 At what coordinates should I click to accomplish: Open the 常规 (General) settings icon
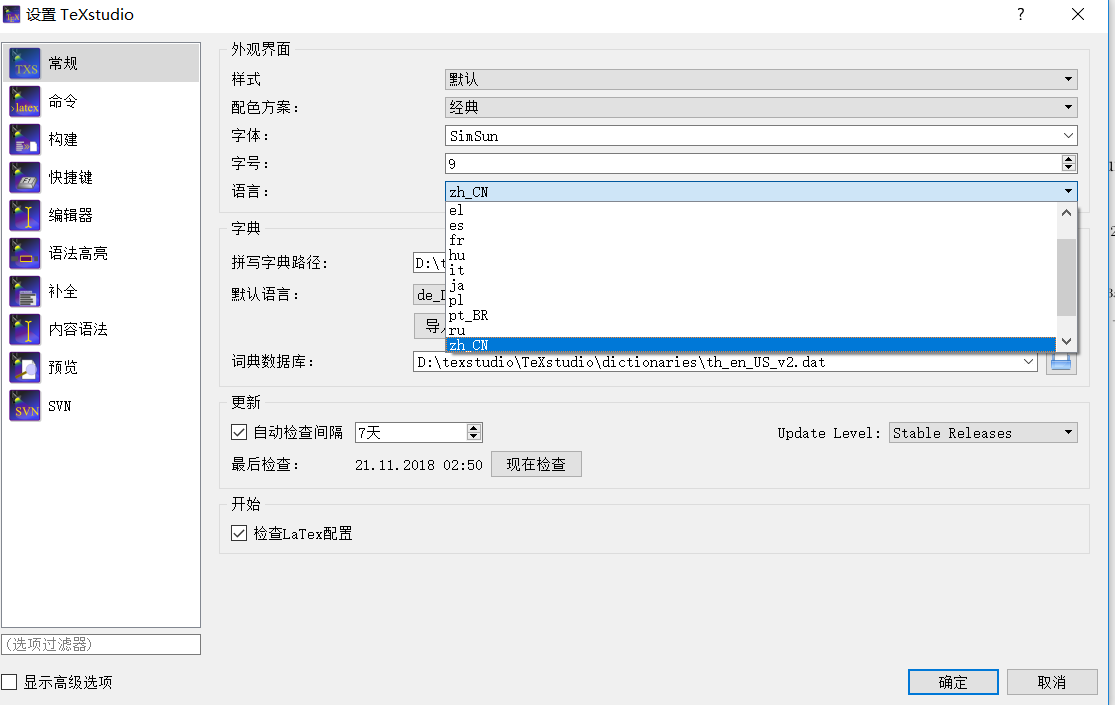point(25,63)
